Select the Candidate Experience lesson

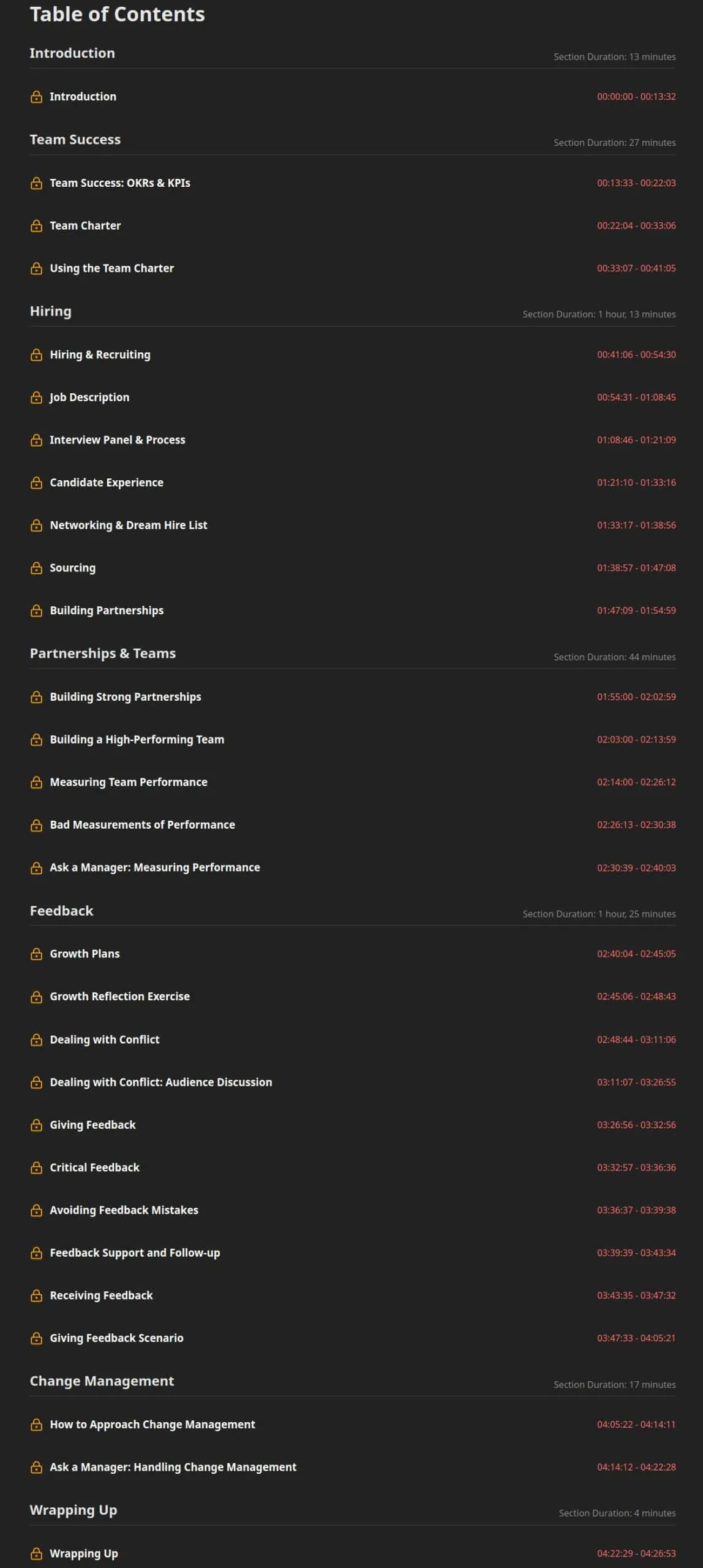107,483
